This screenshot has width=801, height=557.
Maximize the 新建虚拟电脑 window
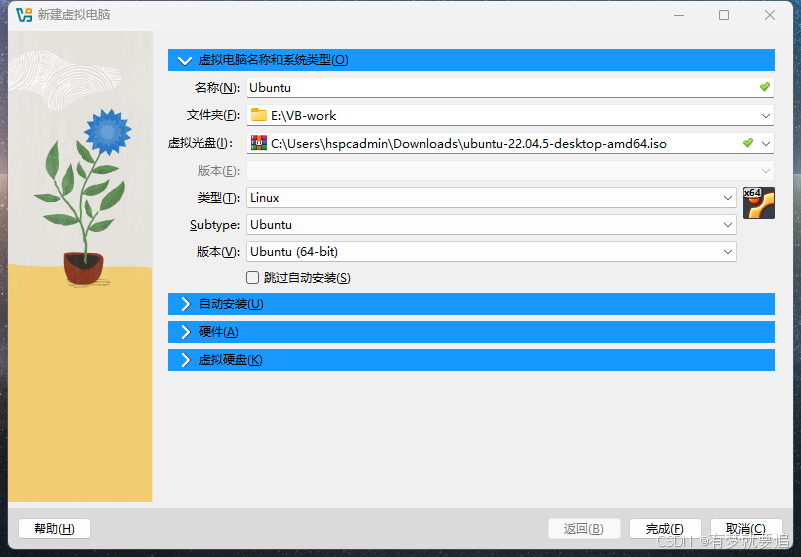point(724,15)
